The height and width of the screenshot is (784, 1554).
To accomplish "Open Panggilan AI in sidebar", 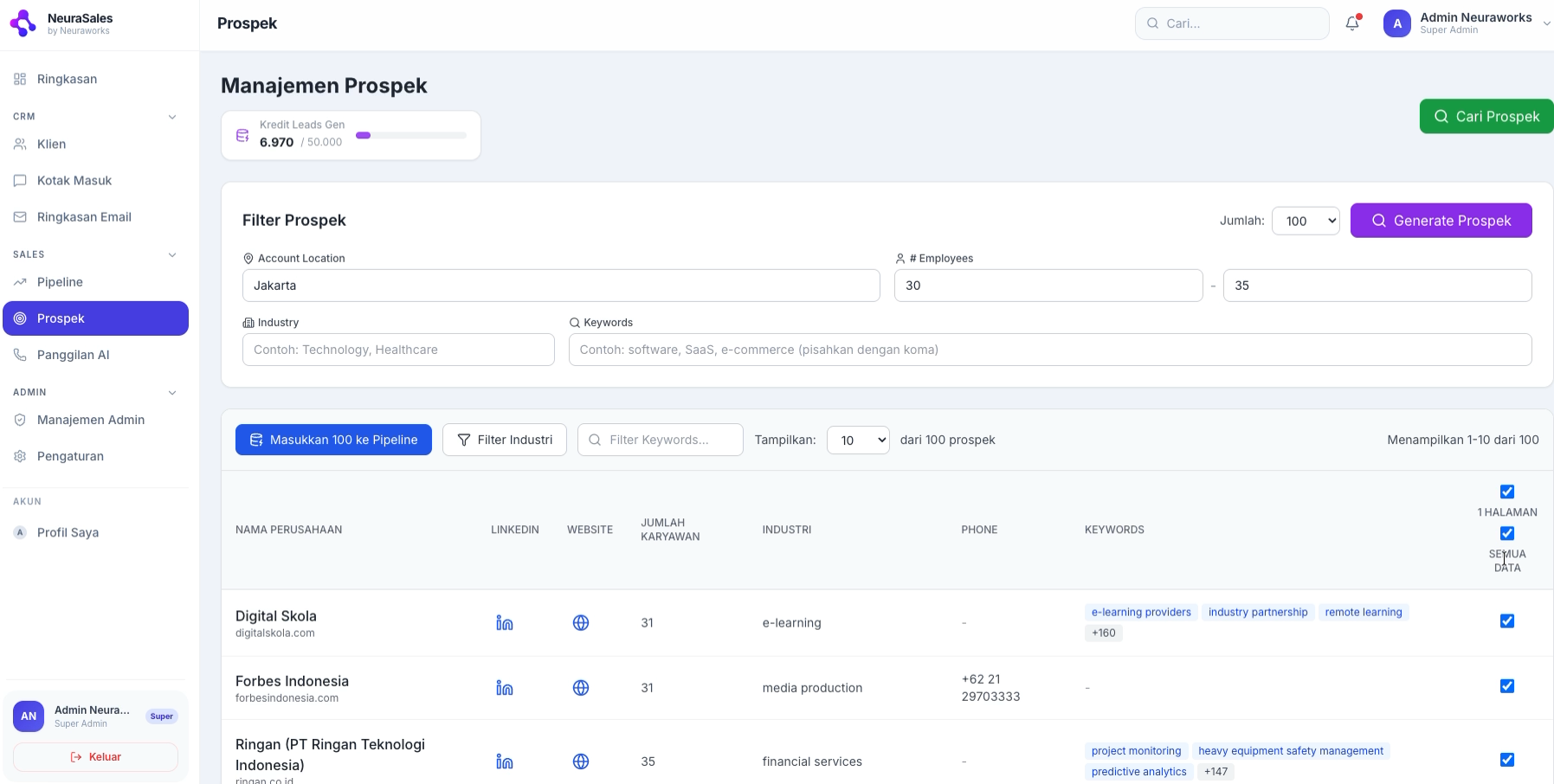I will coord(95,355).
